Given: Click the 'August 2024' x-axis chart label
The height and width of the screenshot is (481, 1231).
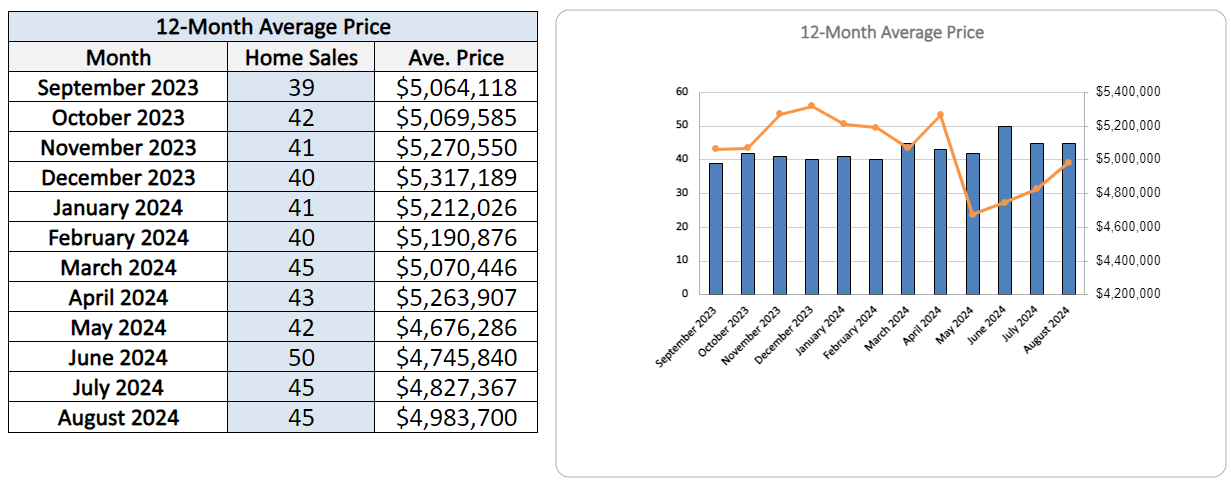Looking at the screenshot, I should tap(1049, 331).
